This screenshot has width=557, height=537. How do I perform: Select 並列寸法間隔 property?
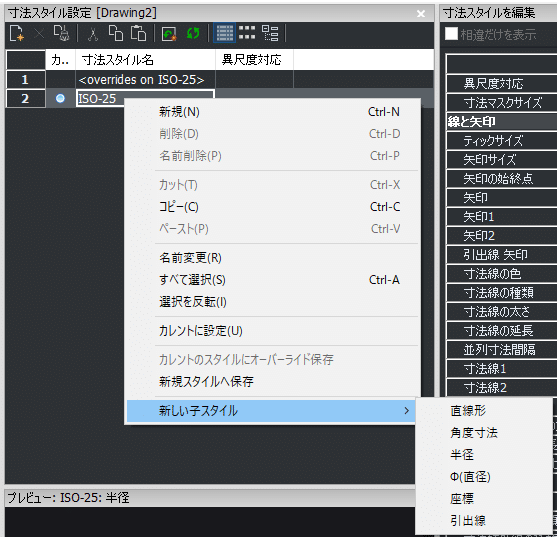pos(502,350)
